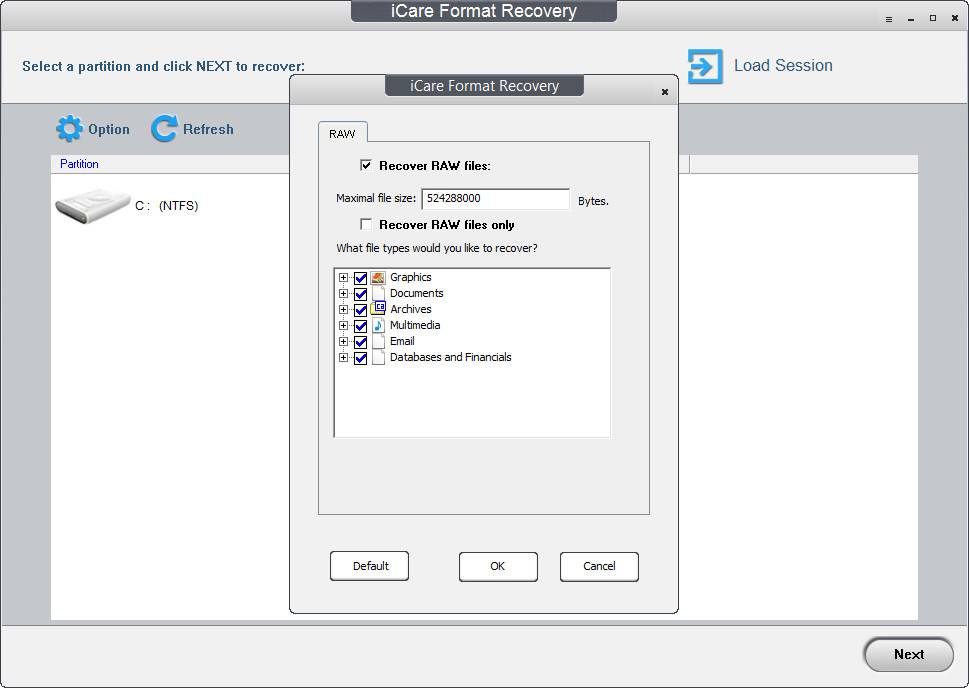Expand the Graphics tree node

[x=344, y=278]
